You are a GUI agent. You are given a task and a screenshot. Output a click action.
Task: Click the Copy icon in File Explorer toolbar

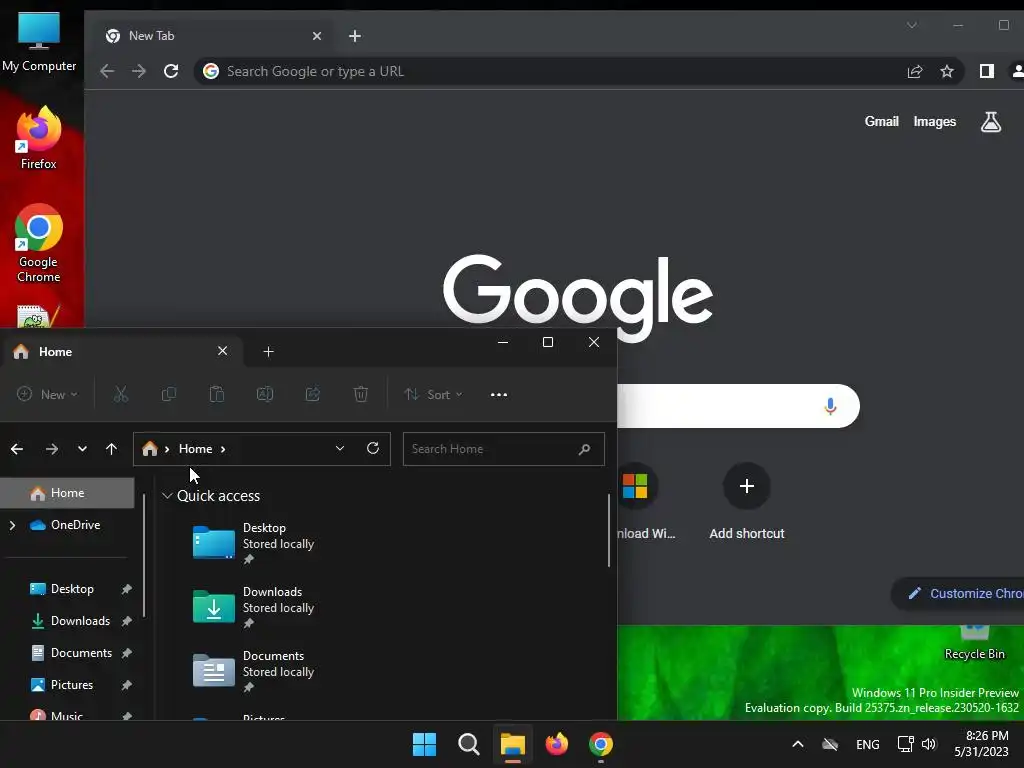[x=168, y=394]
